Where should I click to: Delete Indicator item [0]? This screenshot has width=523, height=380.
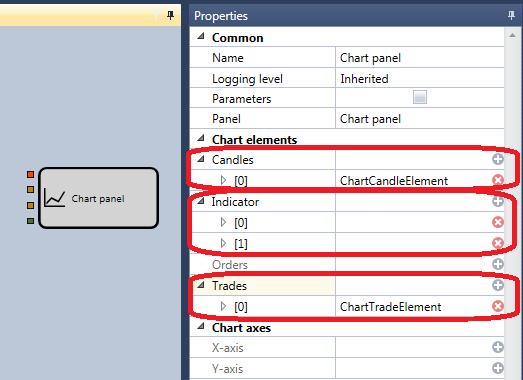pos(498,222)
